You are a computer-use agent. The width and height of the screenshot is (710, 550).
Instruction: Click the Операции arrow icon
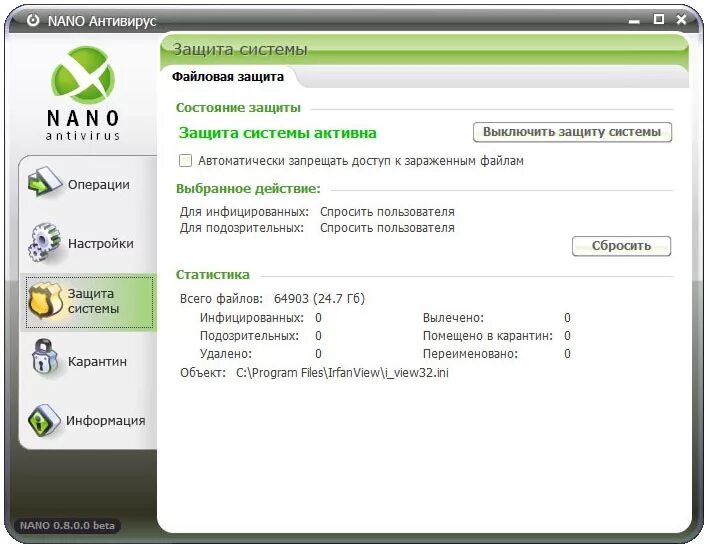point(44,183)
